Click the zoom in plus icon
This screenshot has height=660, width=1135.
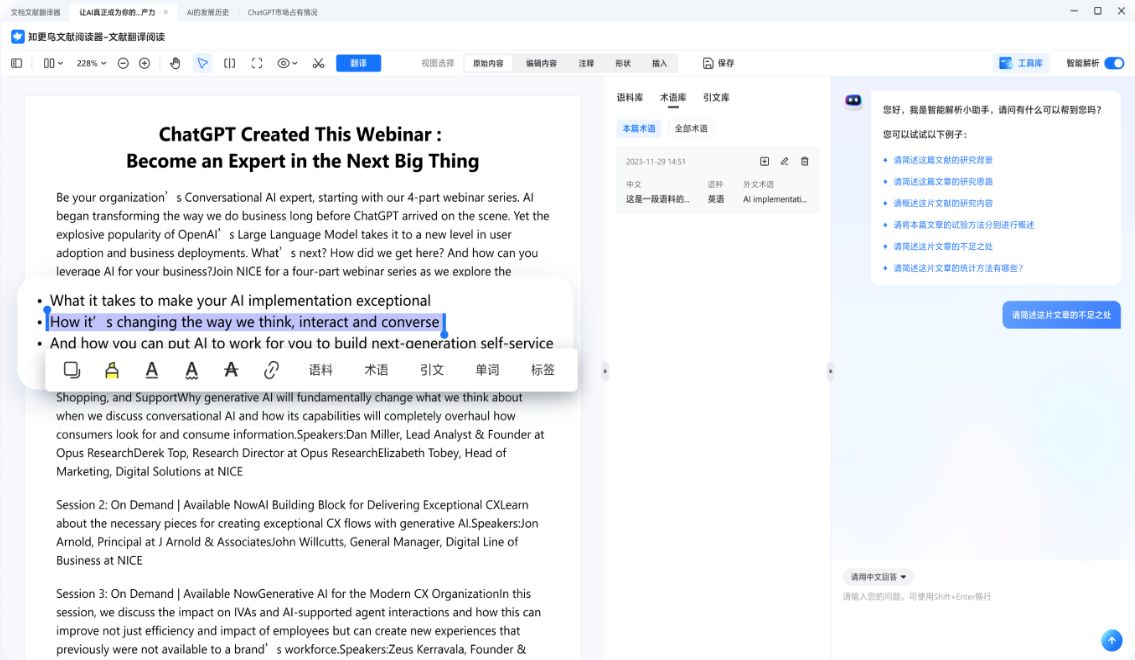[x=145, y=64]
